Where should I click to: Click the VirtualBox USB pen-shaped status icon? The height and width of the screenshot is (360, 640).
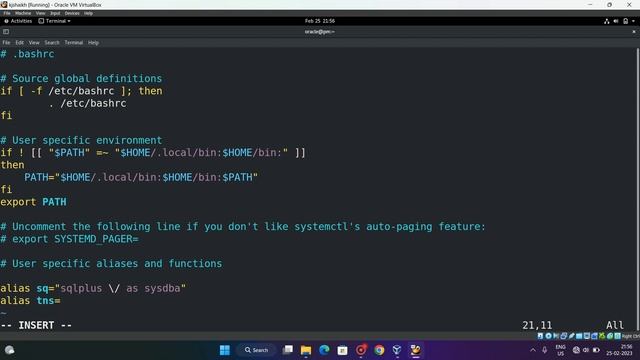(x=571, y=336)
